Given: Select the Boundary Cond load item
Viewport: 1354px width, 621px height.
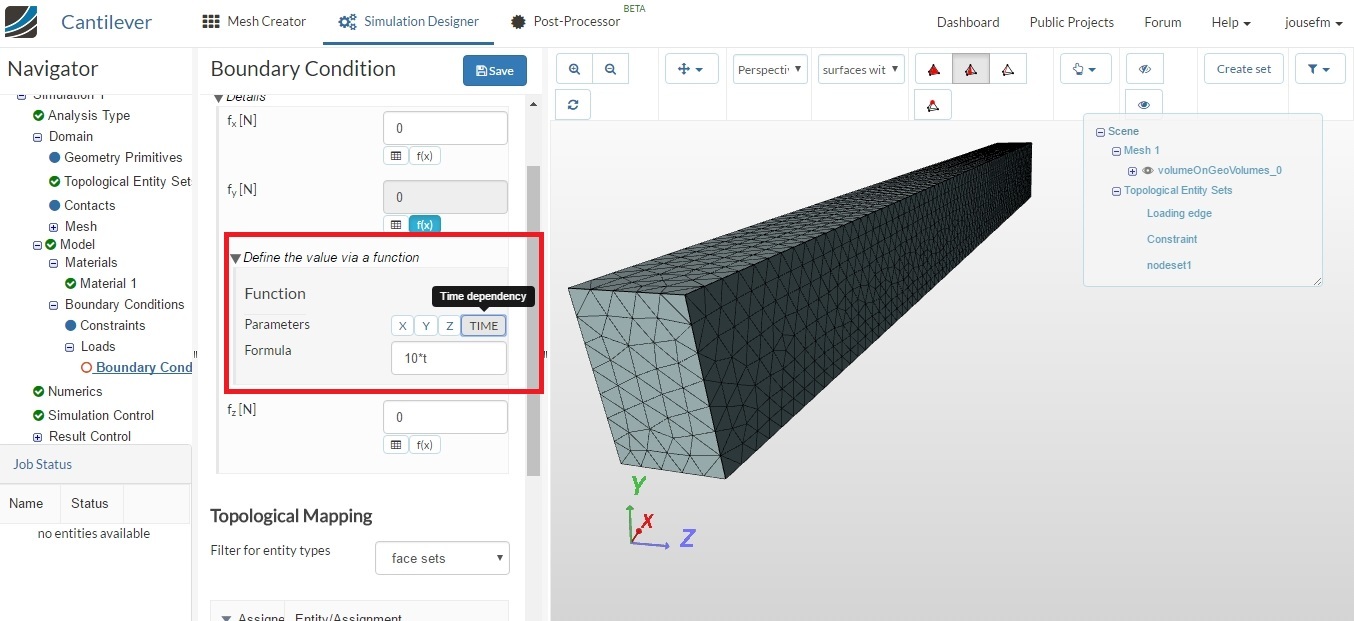Looking at the screenshot, I should [x=143, y=367].
